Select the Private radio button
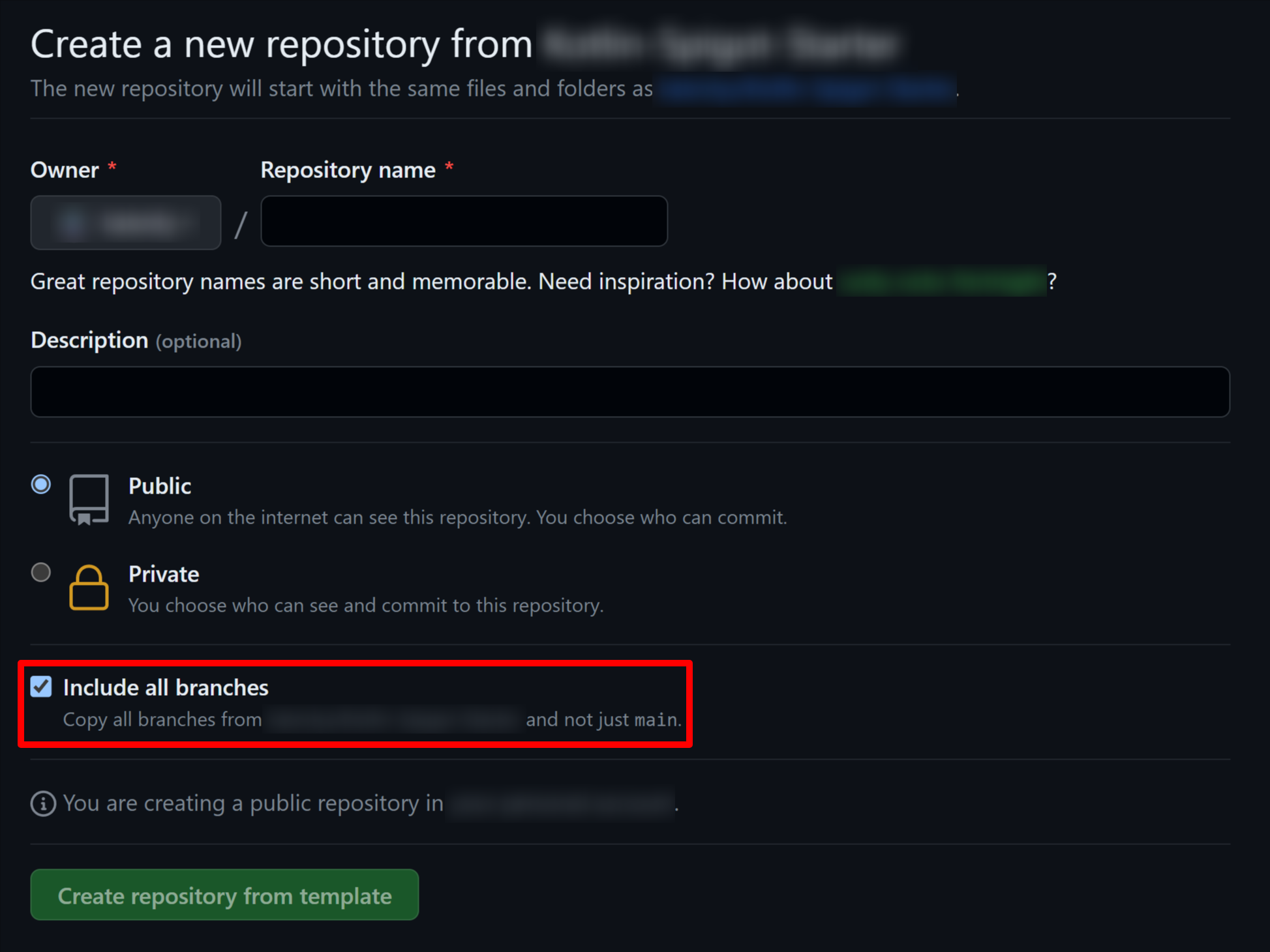 click(41, 573)
